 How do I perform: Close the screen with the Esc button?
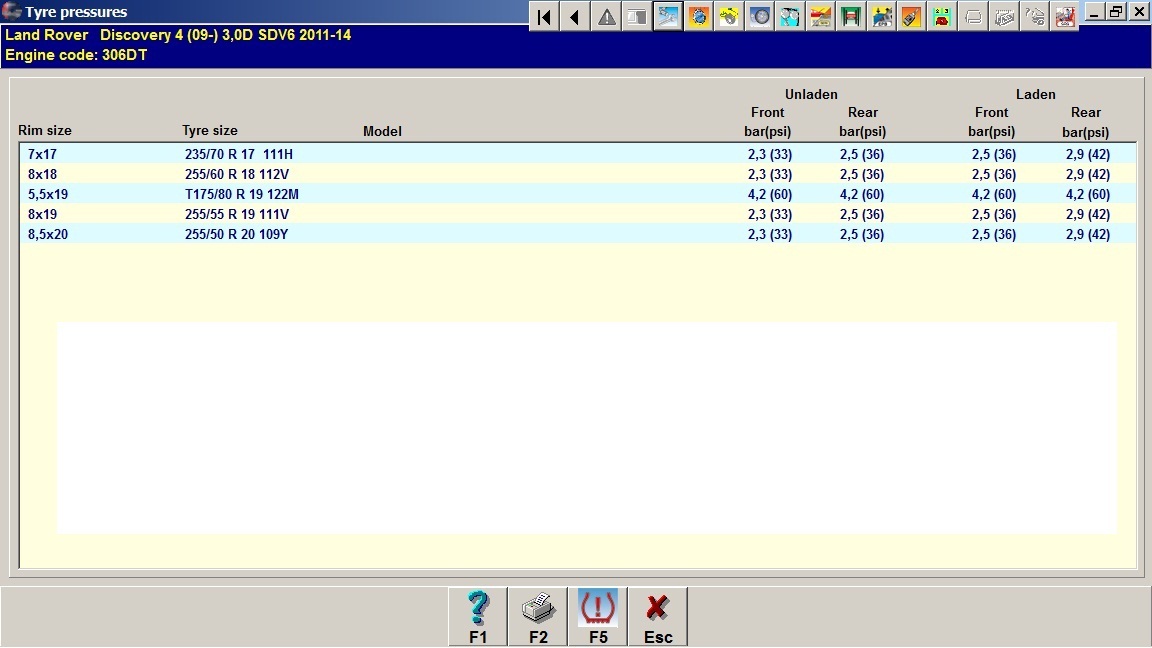[658, 616]
